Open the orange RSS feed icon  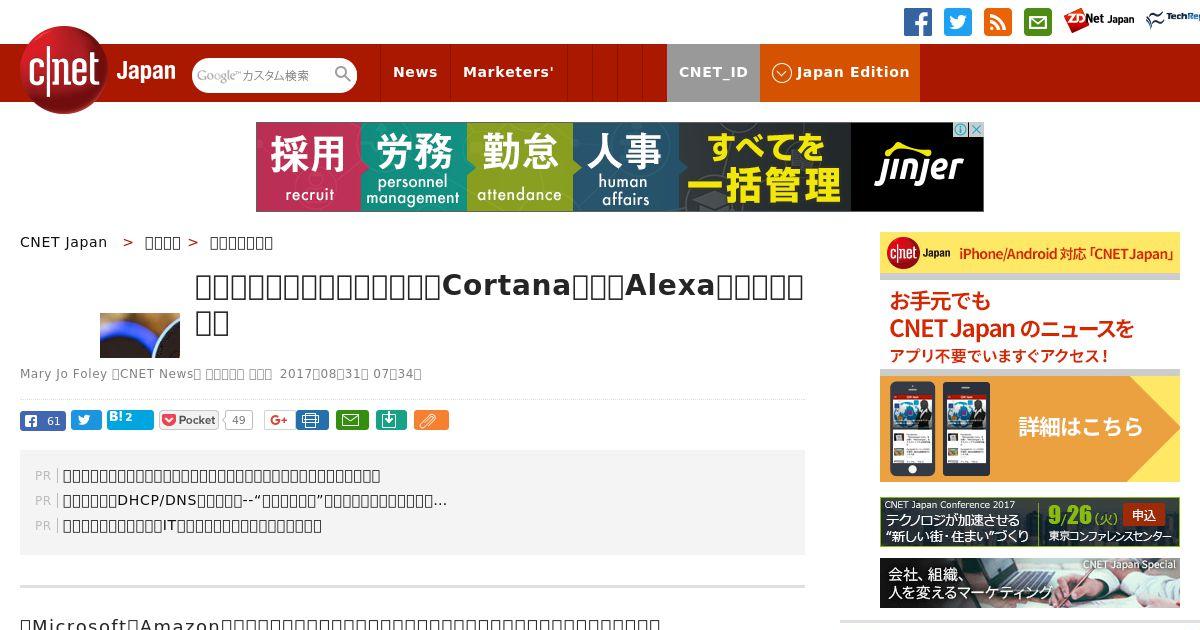tap(998, 22)
